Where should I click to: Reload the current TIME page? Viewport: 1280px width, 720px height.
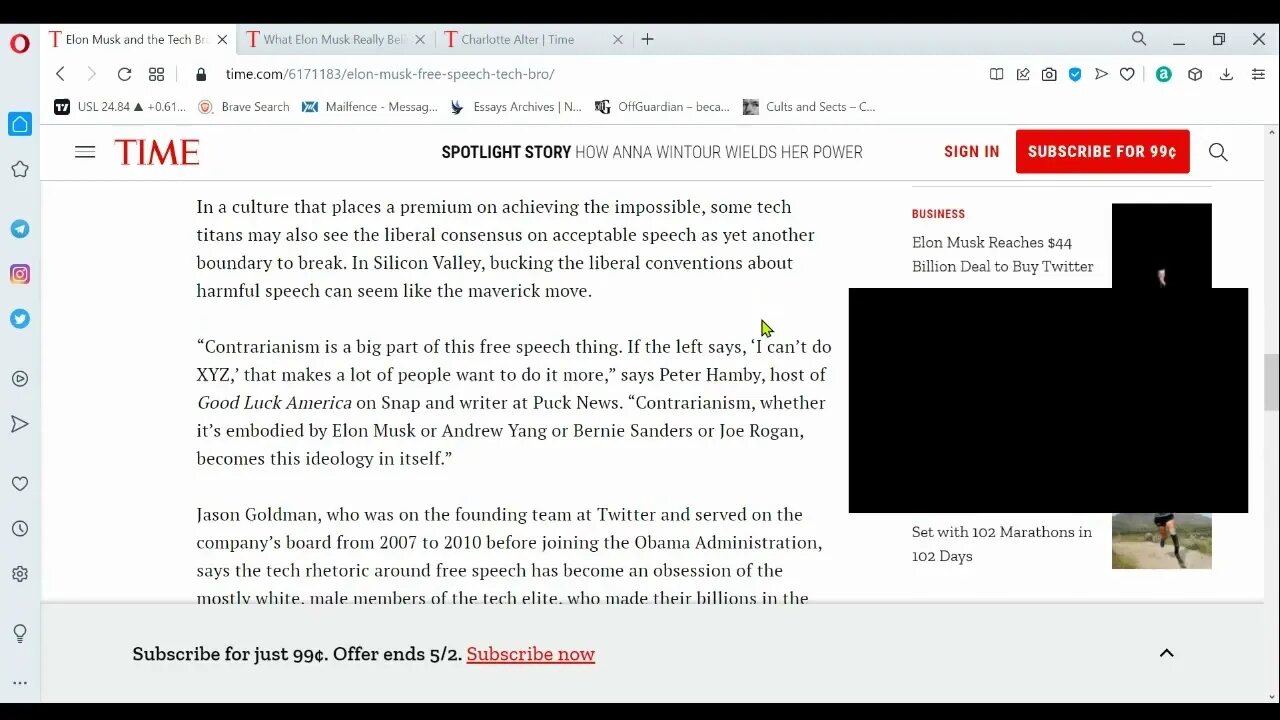click(x=124, y=74)
